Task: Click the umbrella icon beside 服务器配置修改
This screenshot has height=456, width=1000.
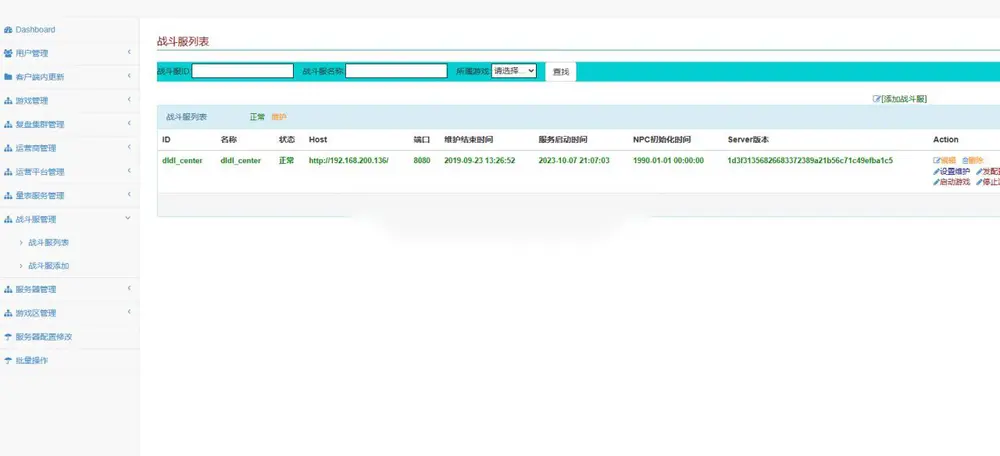Action: pyautogui.click(x=8, y=337)
